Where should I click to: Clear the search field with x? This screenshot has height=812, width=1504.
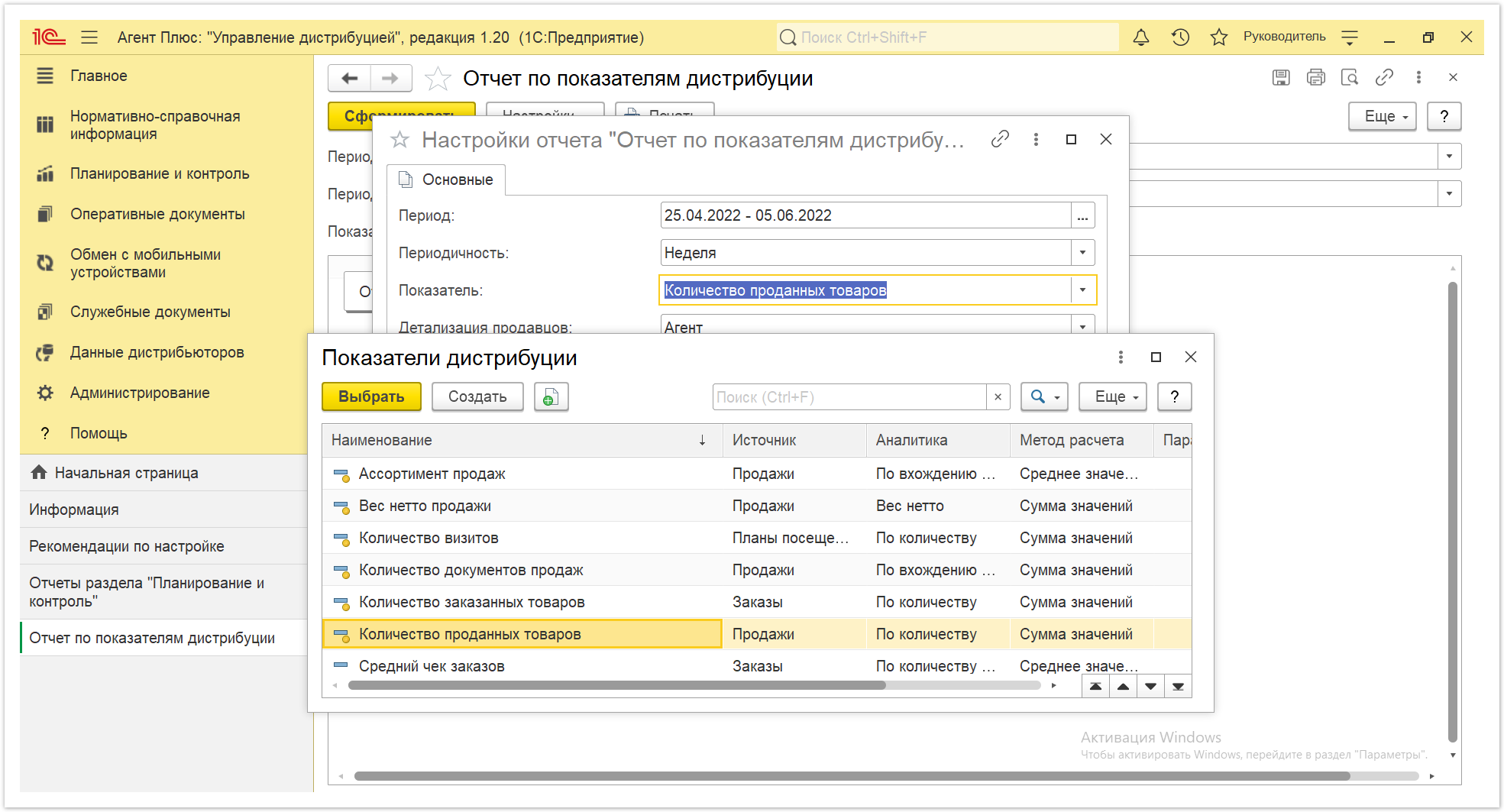998,397
